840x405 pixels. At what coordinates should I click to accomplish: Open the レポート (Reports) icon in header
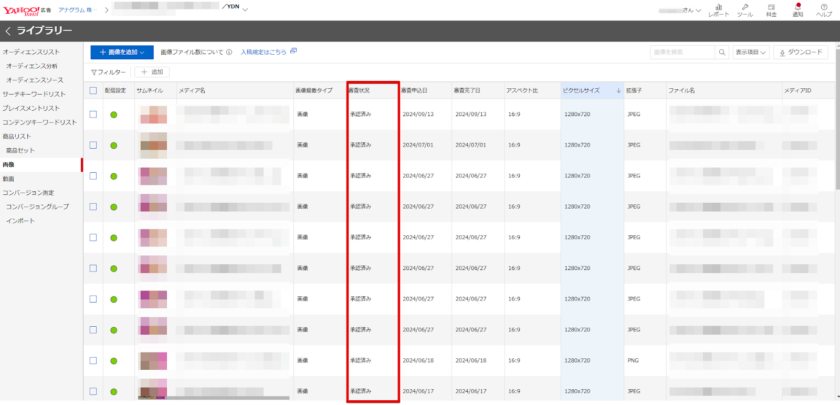[718, 10]
